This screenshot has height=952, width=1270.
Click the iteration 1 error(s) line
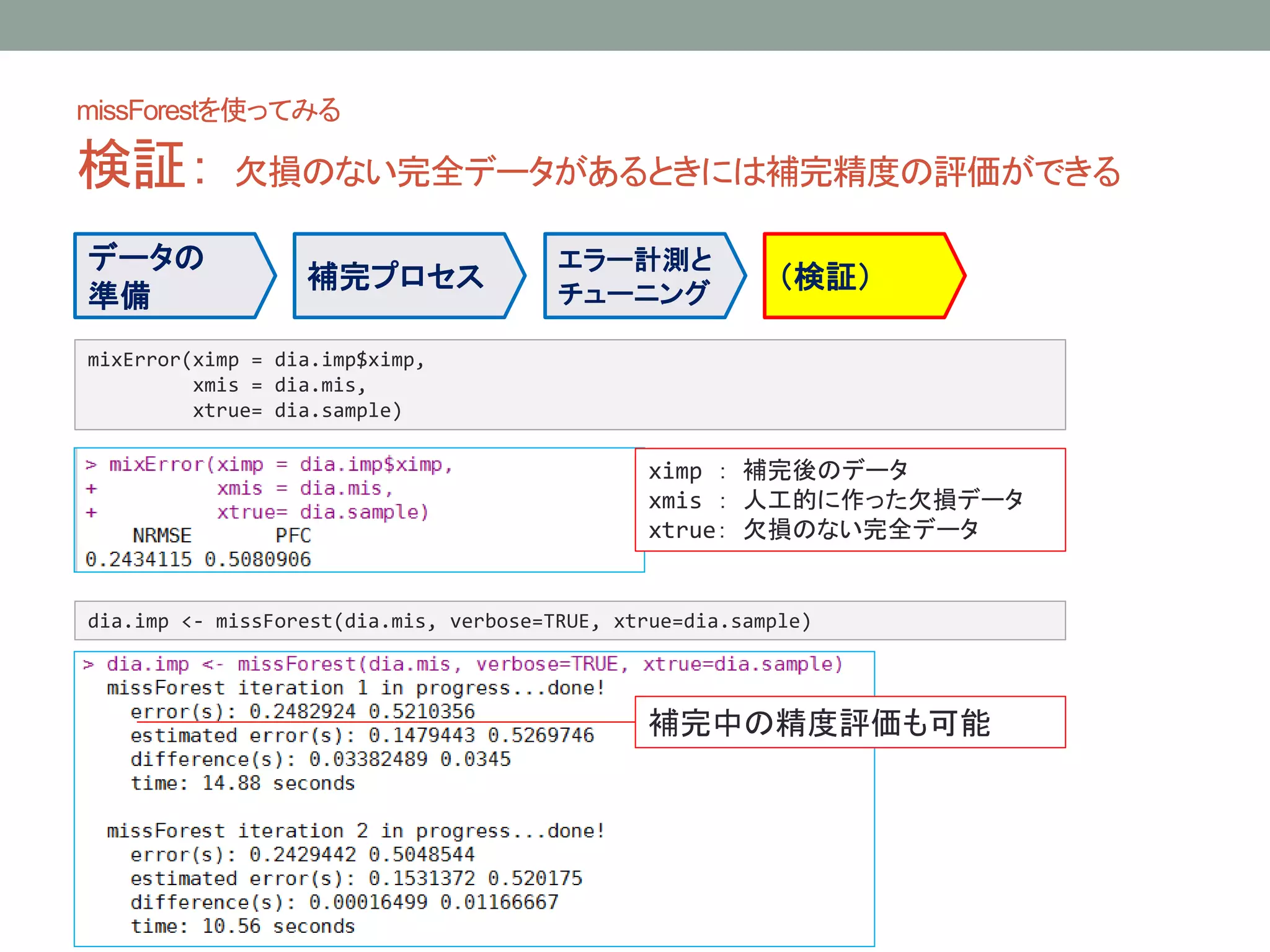pos(302,712)
